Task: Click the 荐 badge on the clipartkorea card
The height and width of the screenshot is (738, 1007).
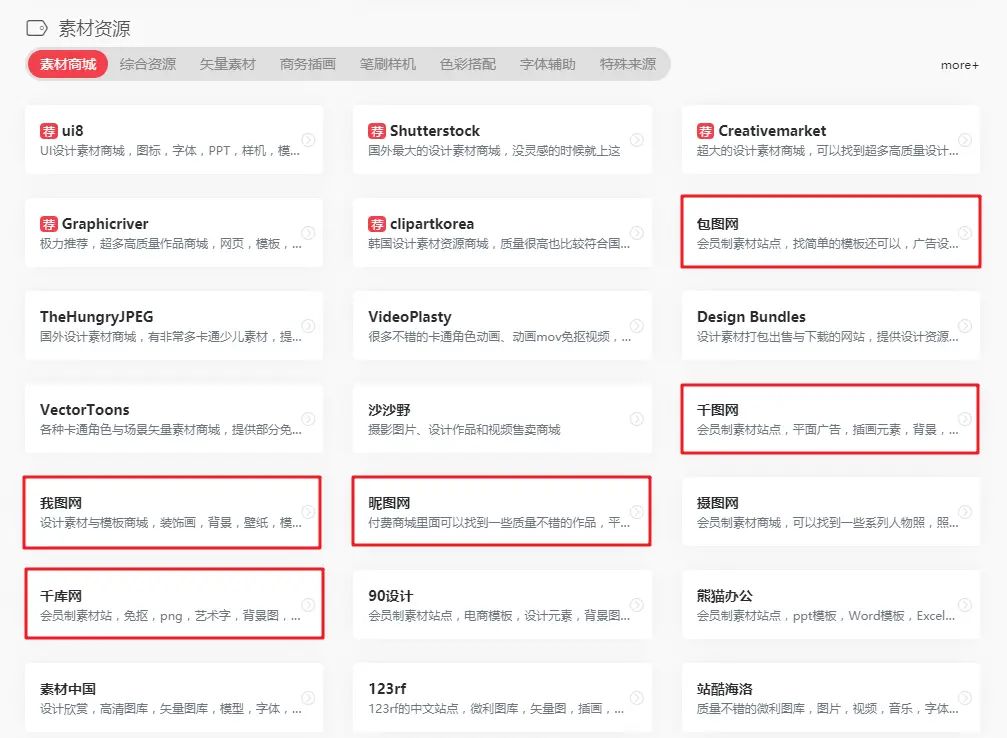Action: [376, 223]
